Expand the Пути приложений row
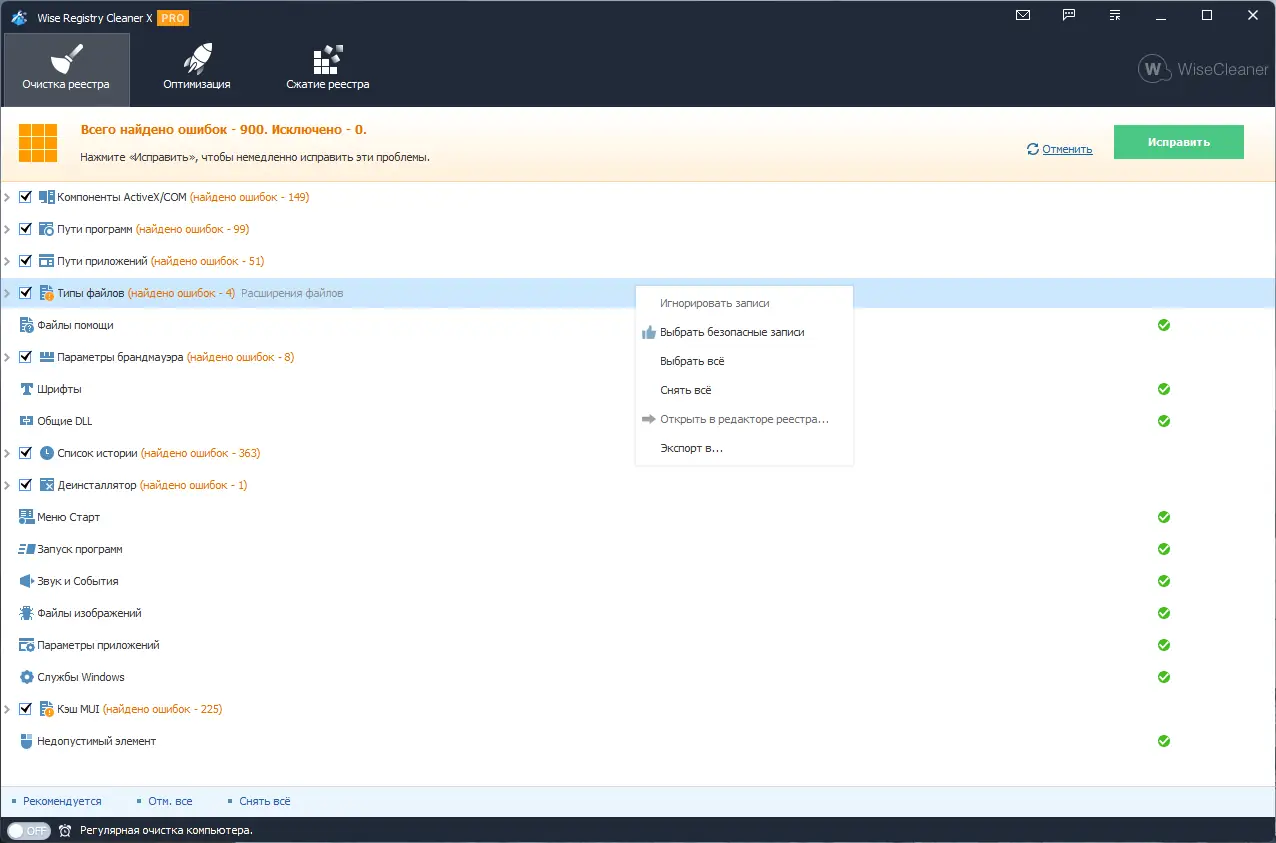The height and width of the screenshot is (843, 1276). 7,261
